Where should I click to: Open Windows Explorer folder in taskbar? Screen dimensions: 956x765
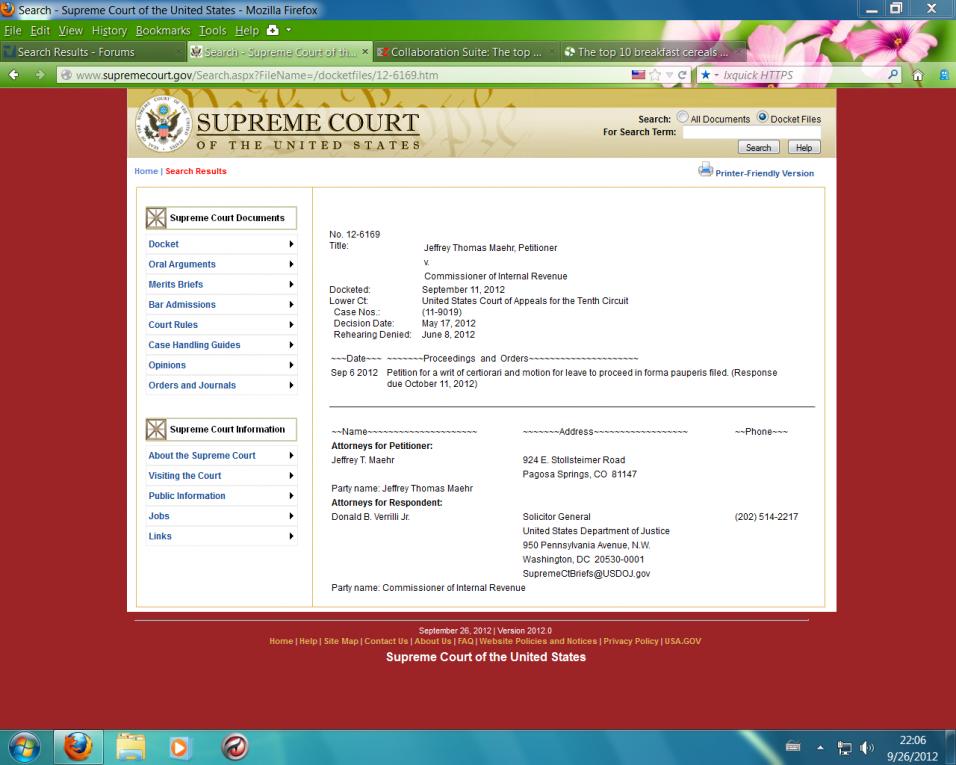[x=128, y=745]
